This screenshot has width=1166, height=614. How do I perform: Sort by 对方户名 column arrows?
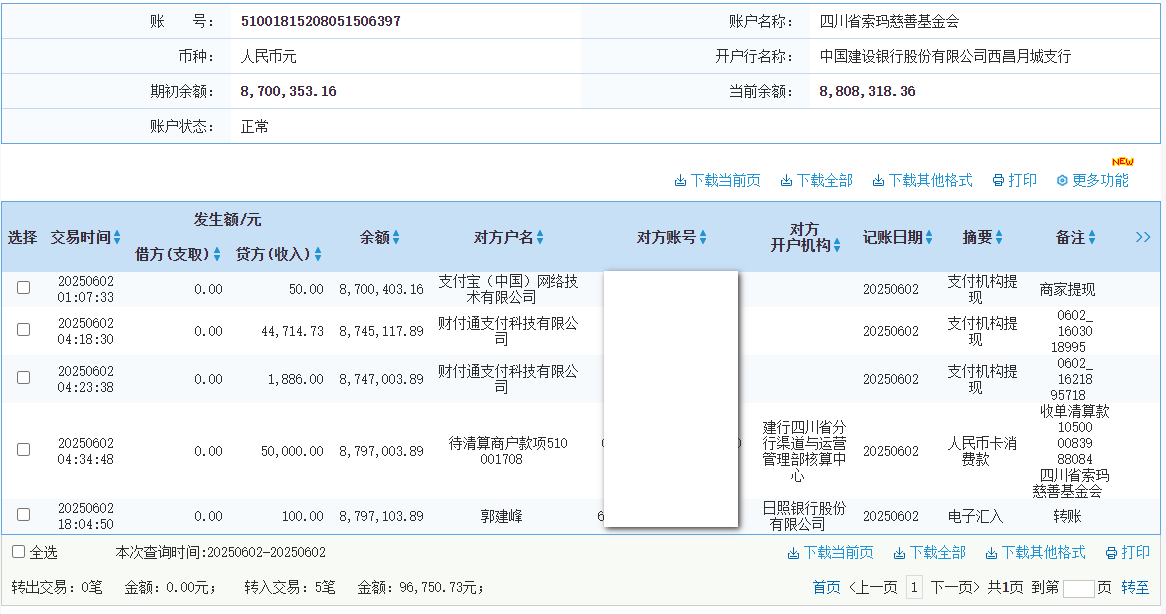point(540,237)
